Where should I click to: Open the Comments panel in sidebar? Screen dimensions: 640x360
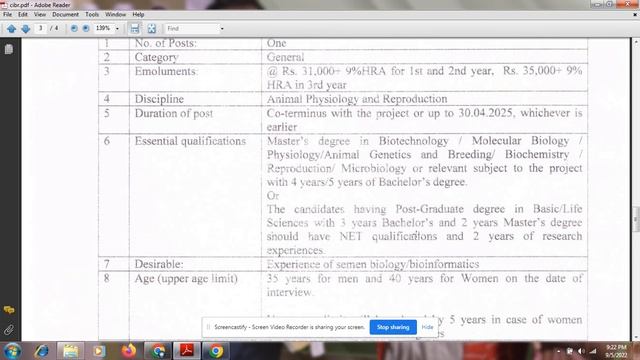[9, 310]
